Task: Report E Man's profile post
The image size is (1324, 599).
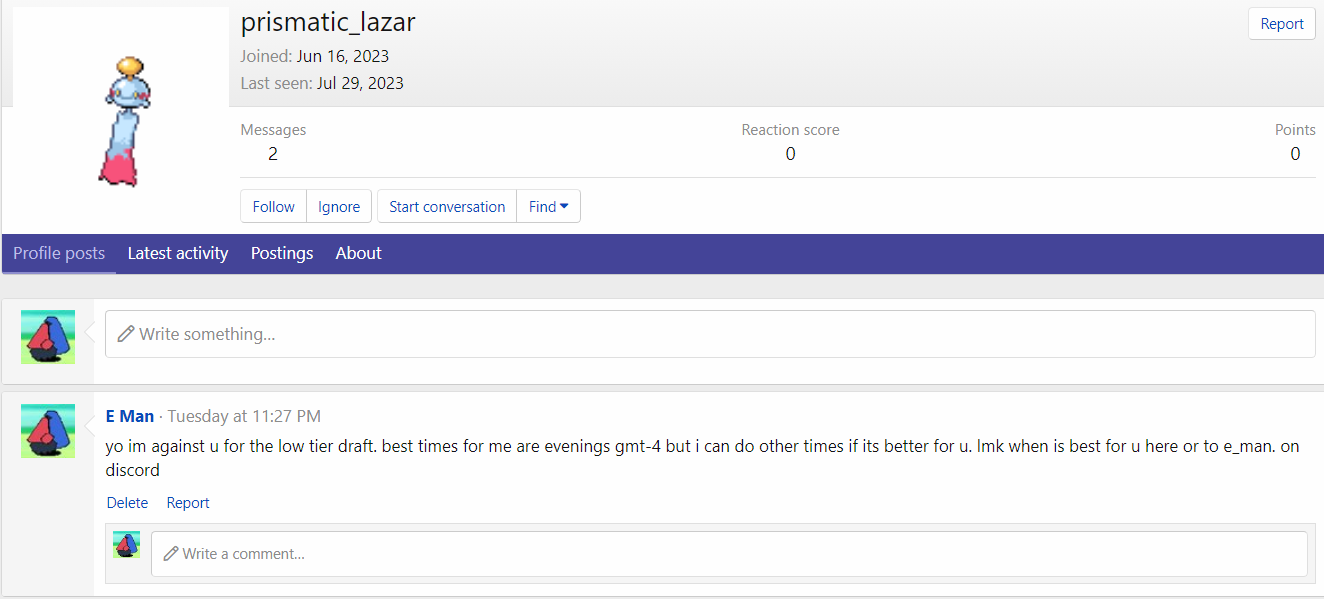Action: [188, 503]
